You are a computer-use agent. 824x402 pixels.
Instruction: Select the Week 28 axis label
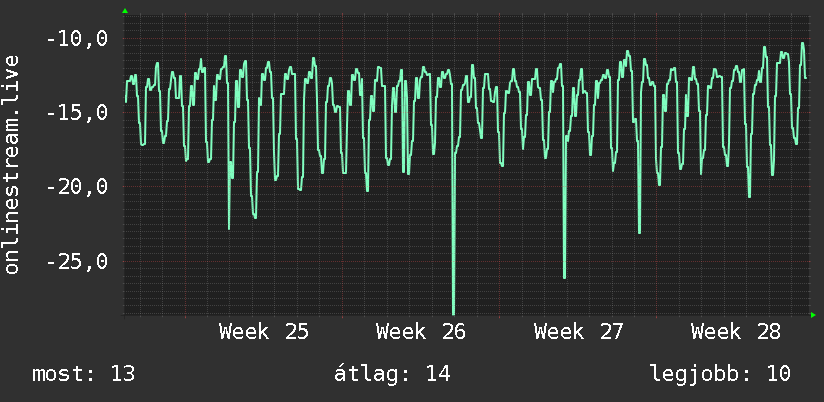tap(735, 332)
